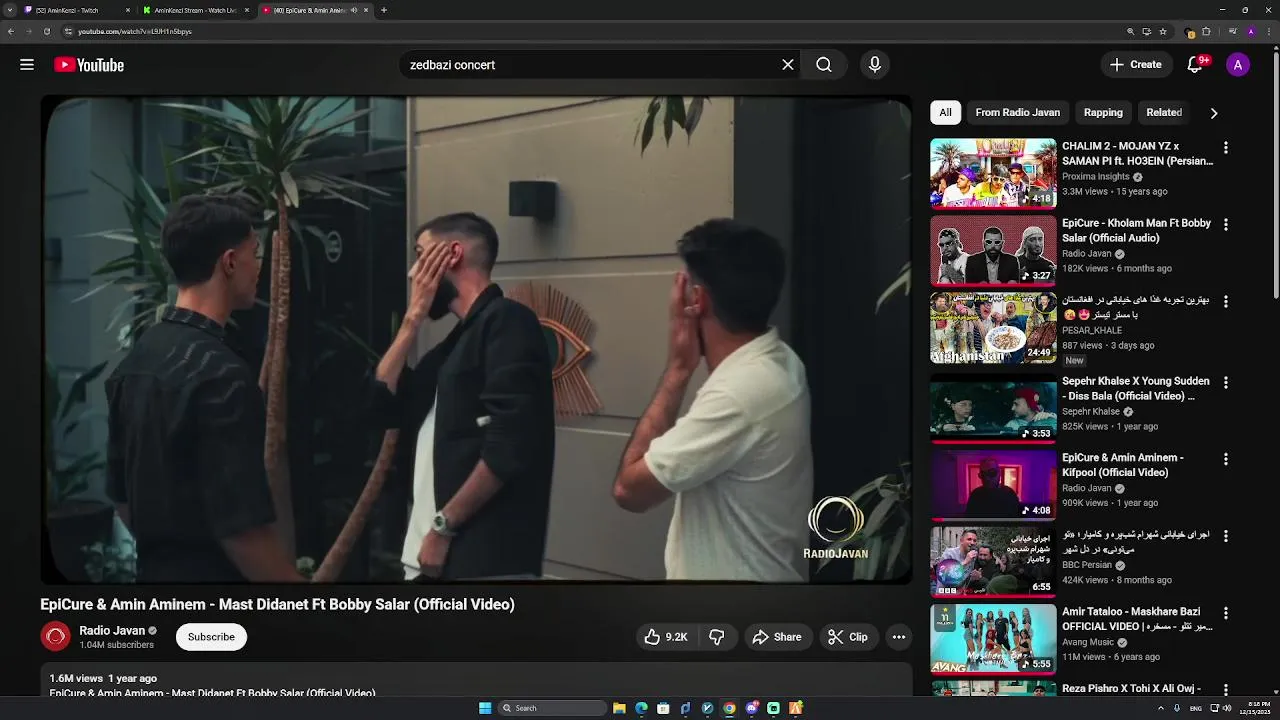Open BBC Persian channel video thumbnail
Image resolution: width=1280 pixels, height=720 pixels.
tap(993, 562)
